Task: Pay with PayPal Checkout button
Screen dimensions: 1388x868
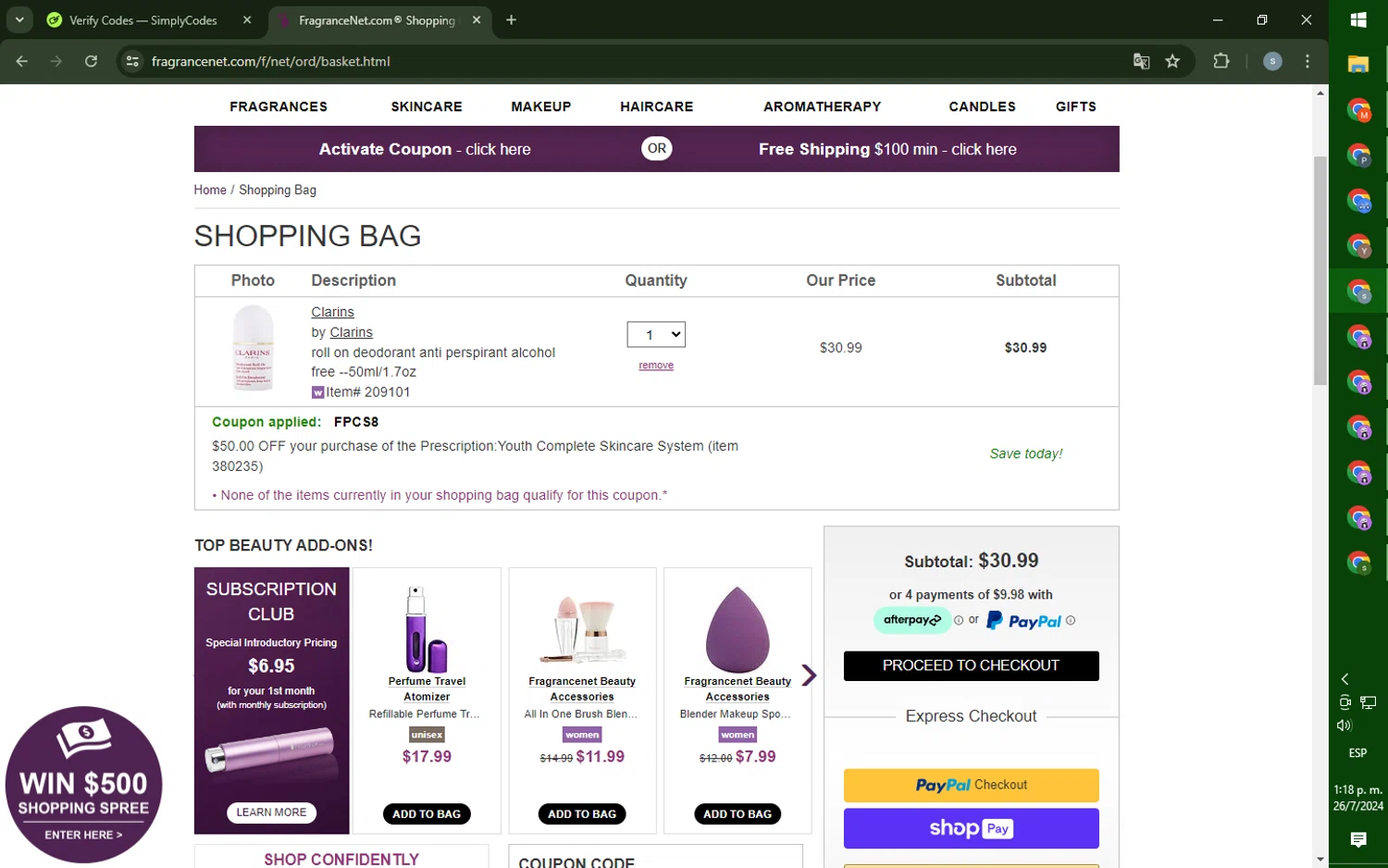Action: pyautogui.click(x=971, y=786)
